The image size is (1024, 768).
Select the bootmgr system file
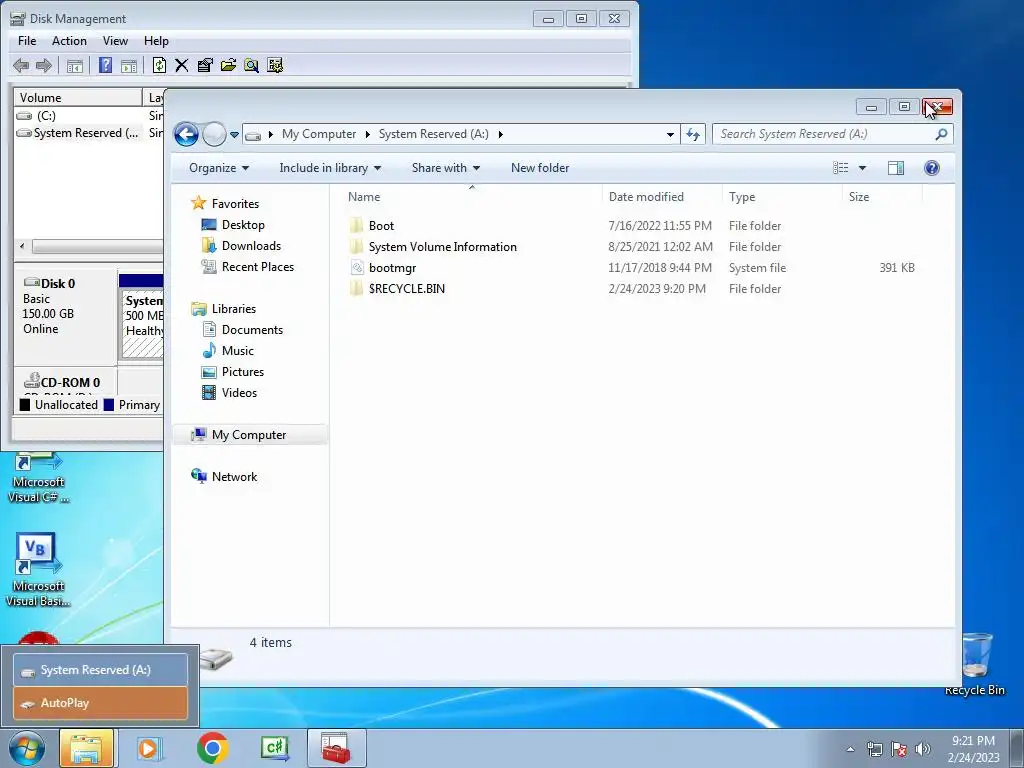(x=383, y=267)
